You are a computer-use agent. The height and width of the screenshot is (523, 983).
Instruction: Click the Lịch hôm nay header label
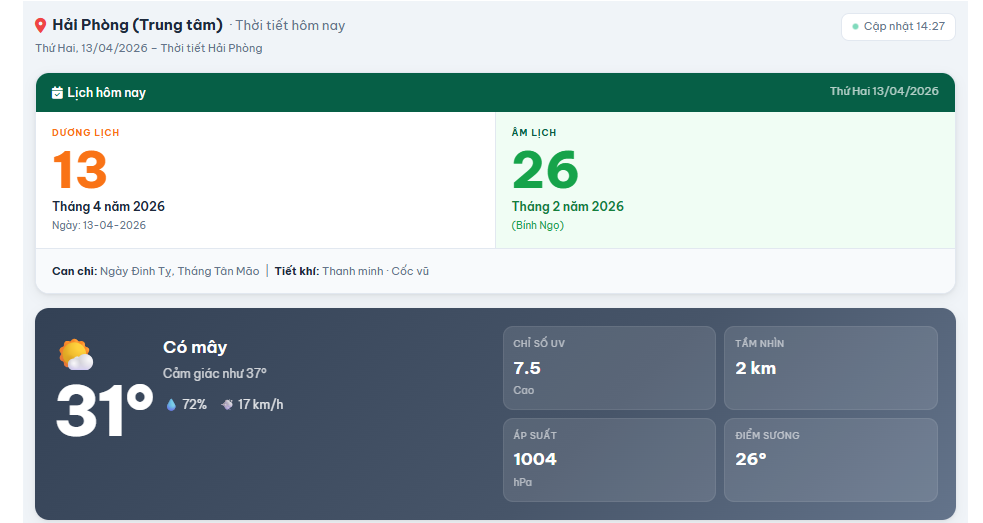pos(106,93)
